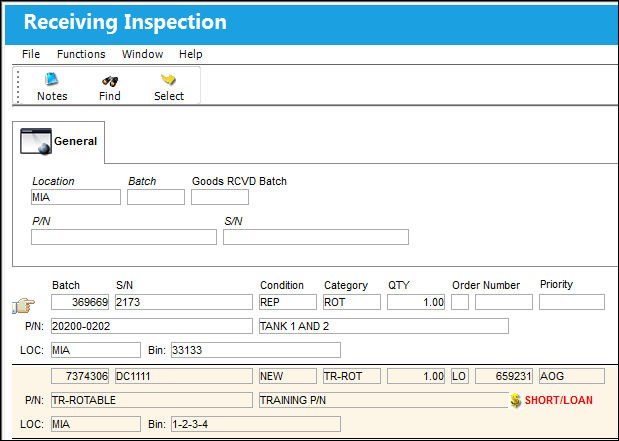This screenshot has width=619, height=441.
Task: Click the empty Priority field in first row
Action: point(572,302)
